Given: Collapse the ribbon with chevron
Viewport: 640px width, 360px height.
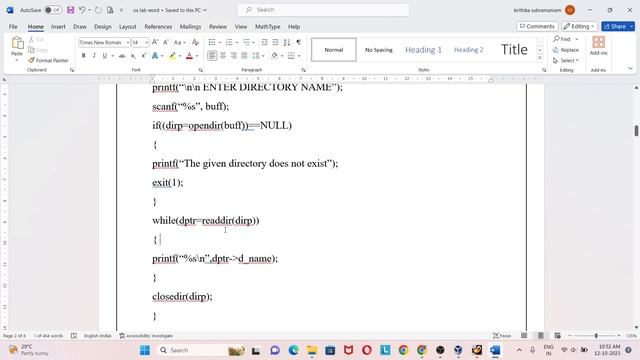Looking at the screenshot, I should point(630,69).
